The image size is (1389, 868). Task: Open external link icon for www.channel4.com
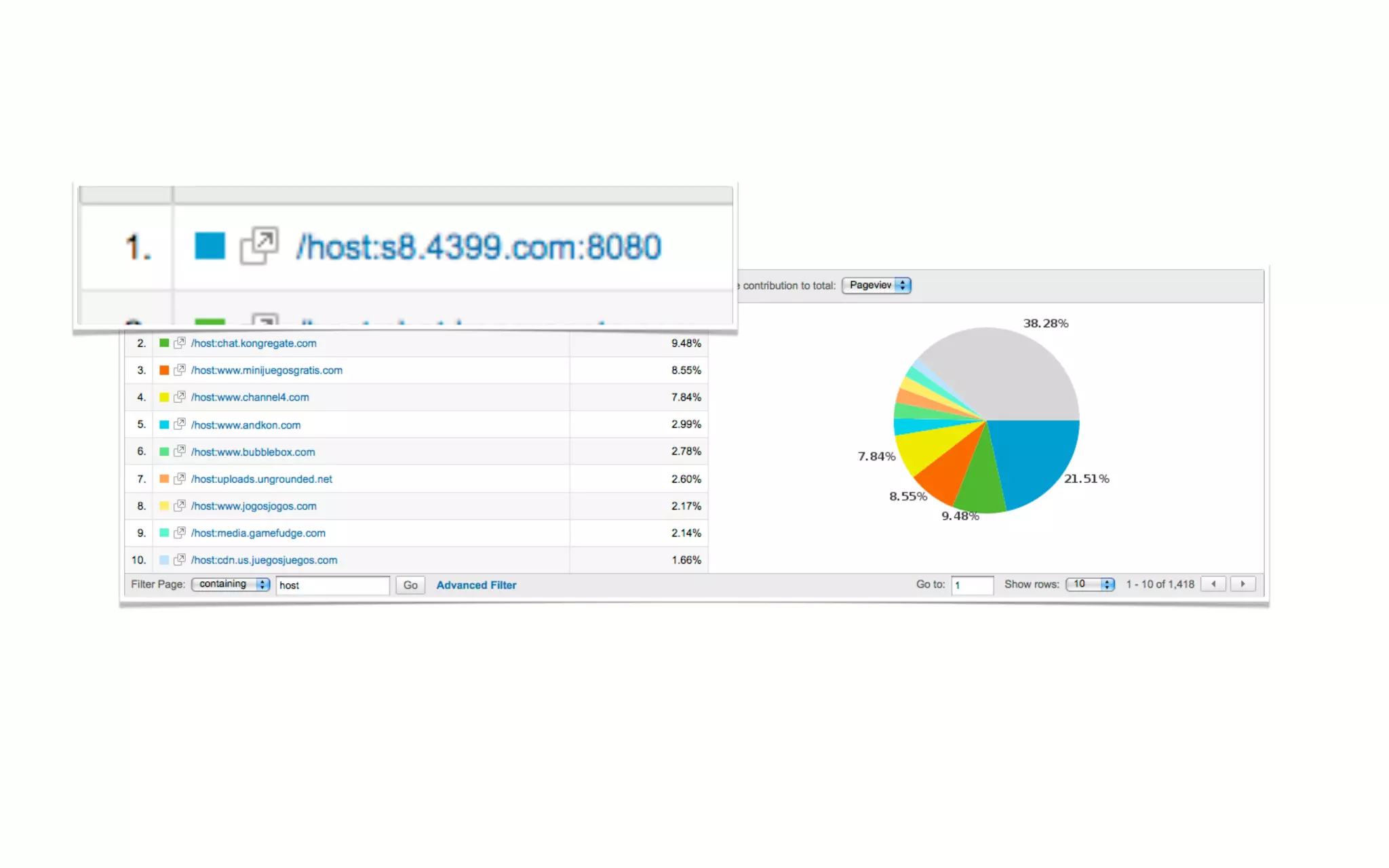tap(180, 397)
